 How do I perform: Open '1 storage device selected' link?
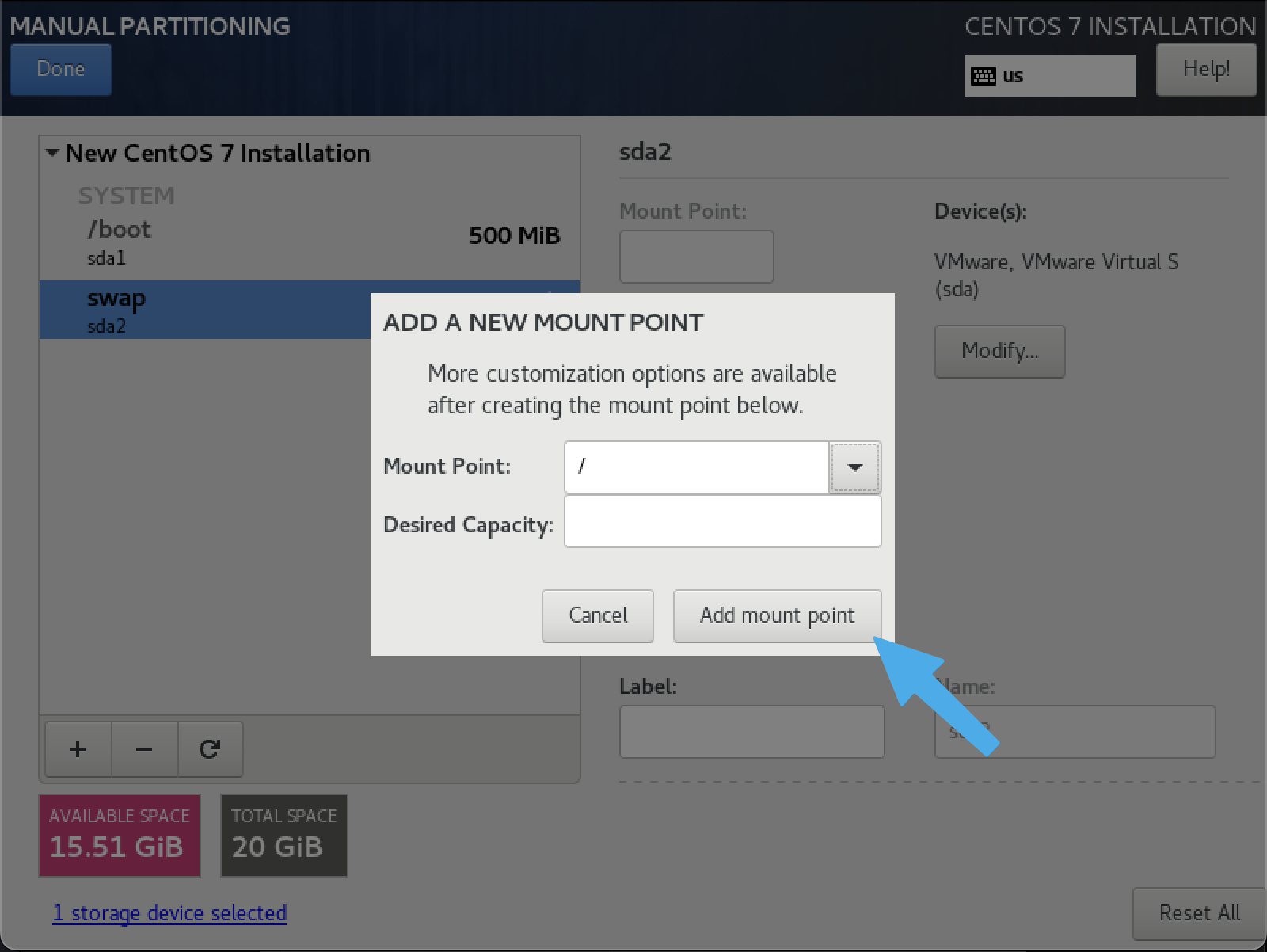[169, 912]
